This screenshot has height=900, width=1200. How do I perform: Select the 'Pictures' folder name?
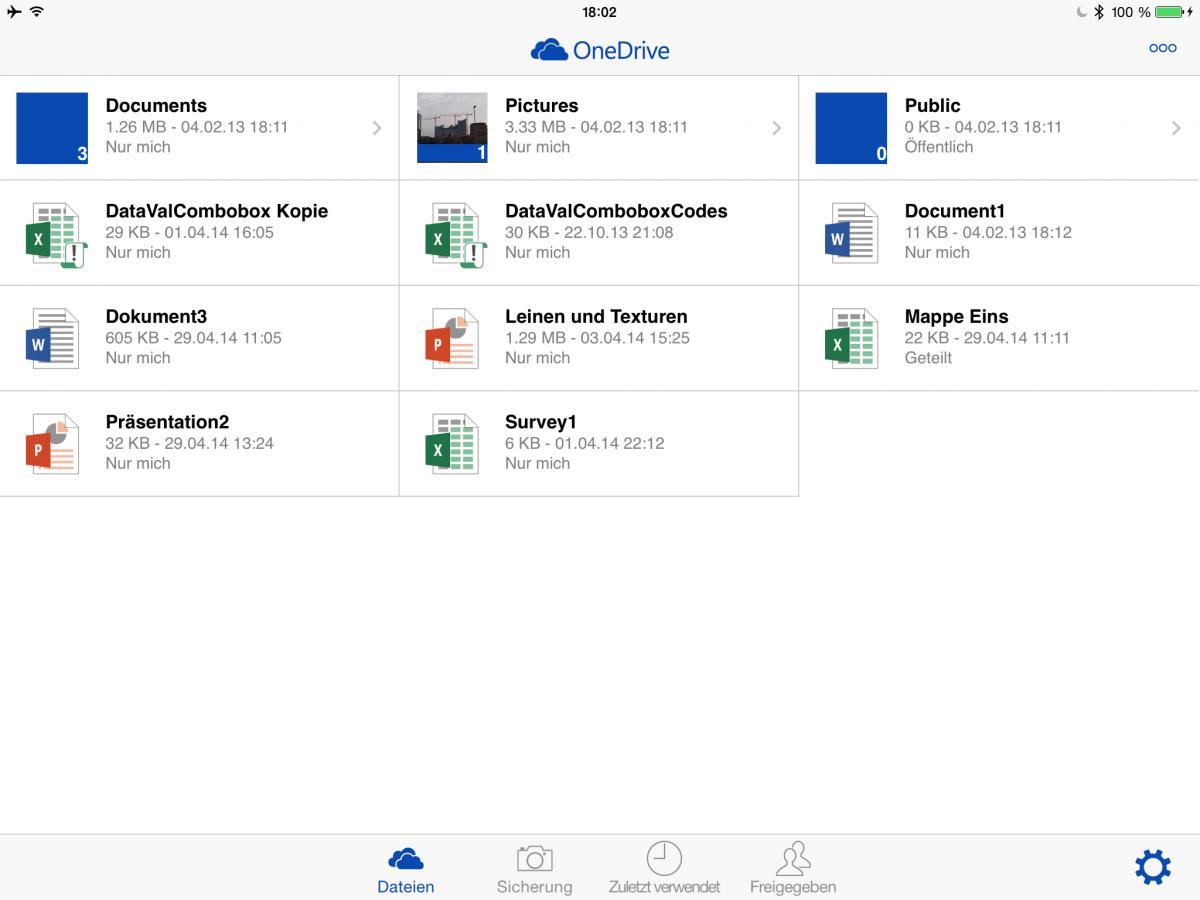[541, 105]
